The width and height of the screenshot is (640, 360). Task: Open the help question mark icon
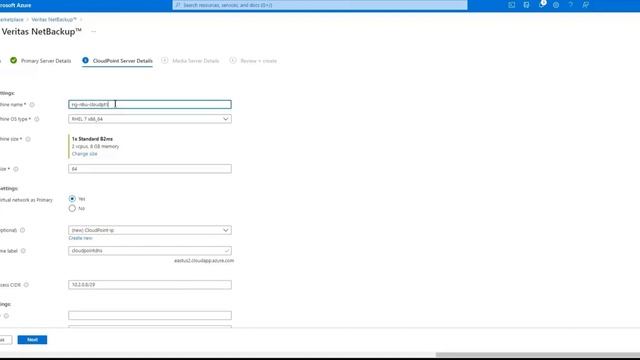click(571, 5)
